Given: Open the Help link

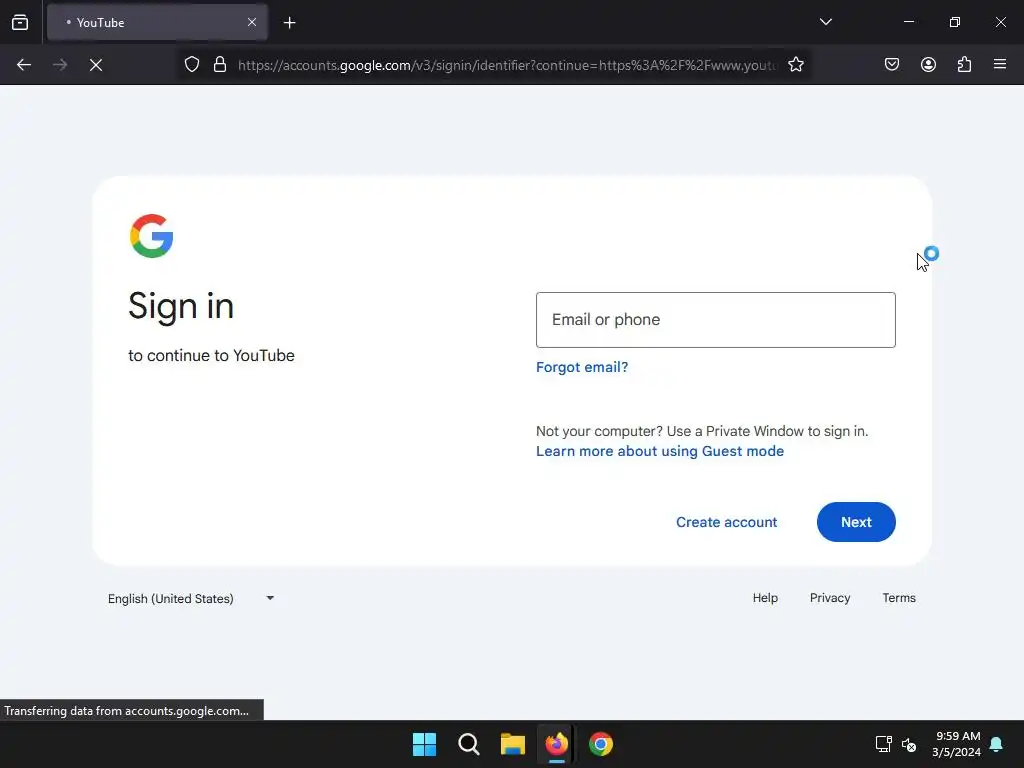Looking at the screenshot, I should [x=765, y=598].
